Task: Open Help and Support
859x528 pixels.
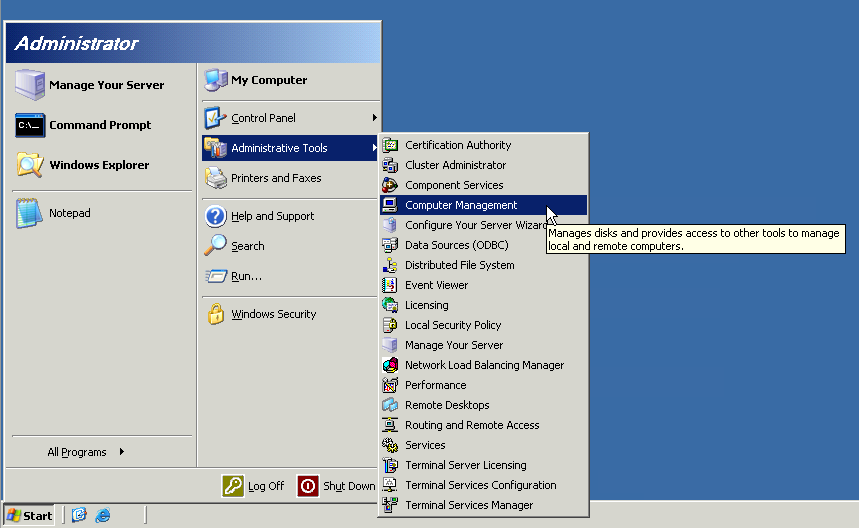Action: click(290, 216)
